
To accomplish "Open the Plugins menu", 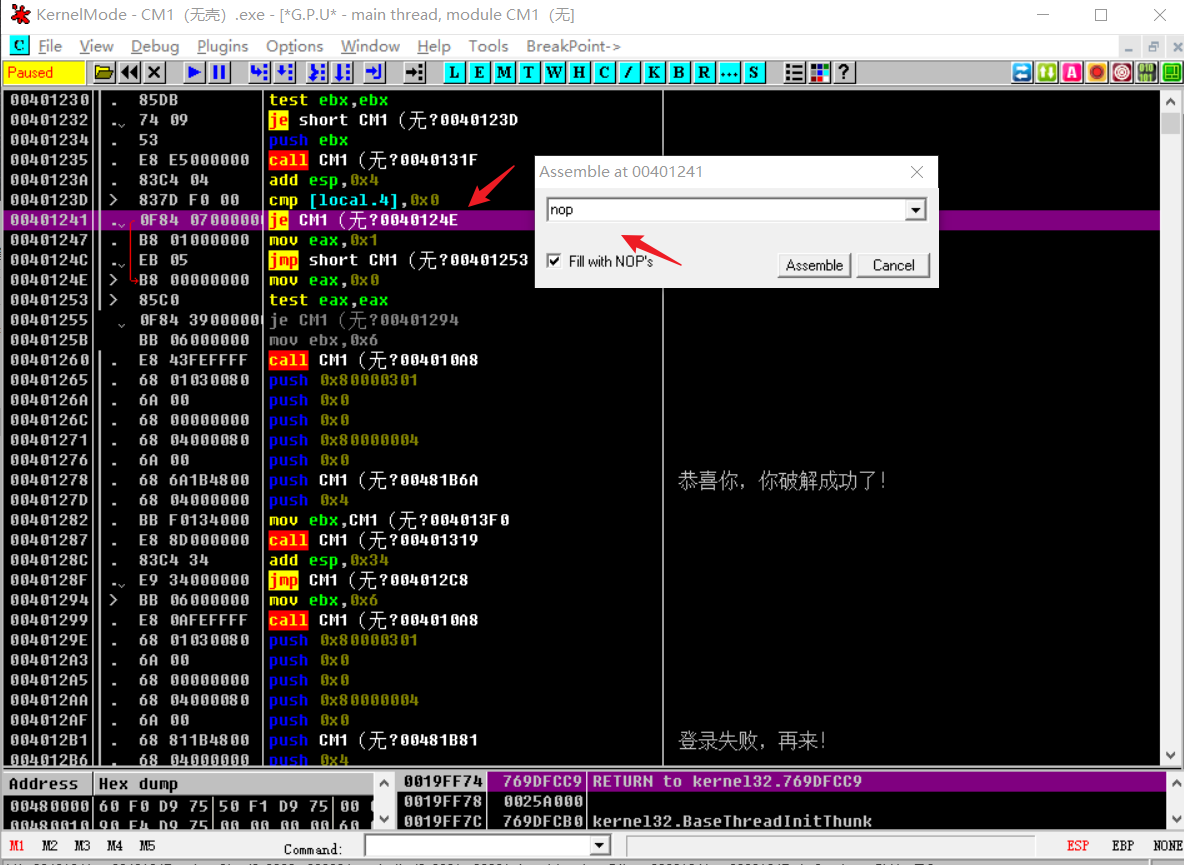I will [222, 46].
